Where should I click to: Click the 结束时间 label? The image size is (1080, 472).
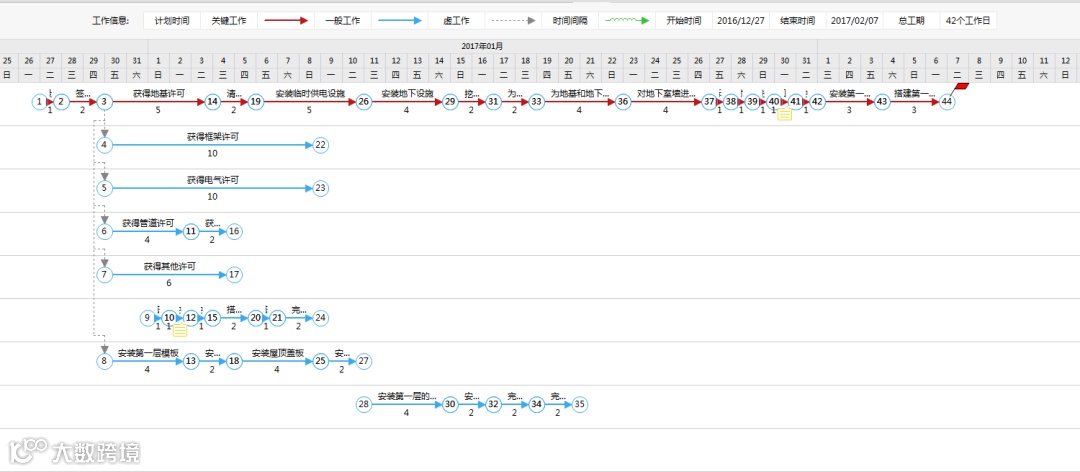(x=798, y=21)
